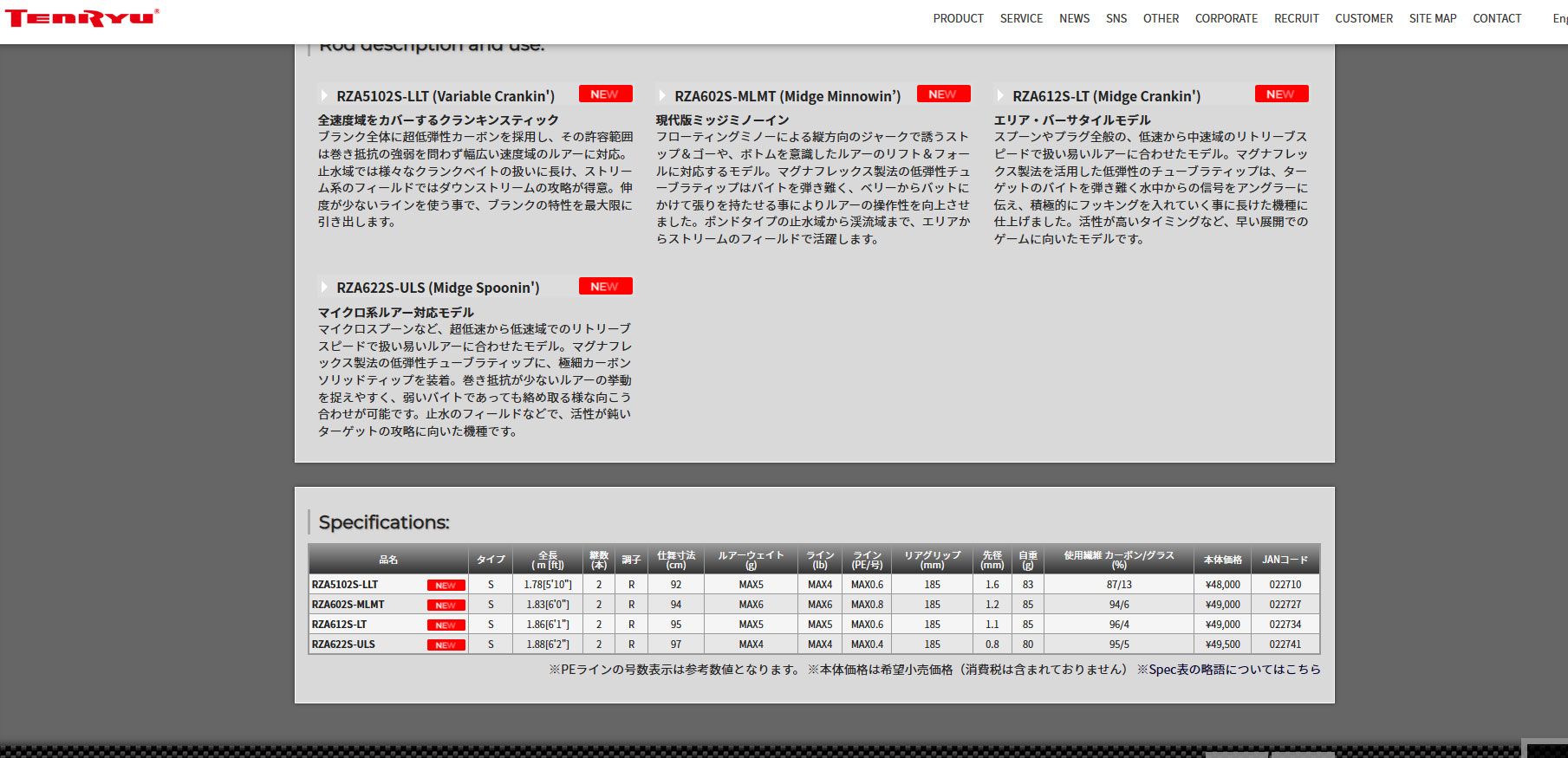Click NEW badge in RZA5102S-LLT table row
Viewport: 1568px width, 758px height.
pyautogui.click(x=446, y=586)
